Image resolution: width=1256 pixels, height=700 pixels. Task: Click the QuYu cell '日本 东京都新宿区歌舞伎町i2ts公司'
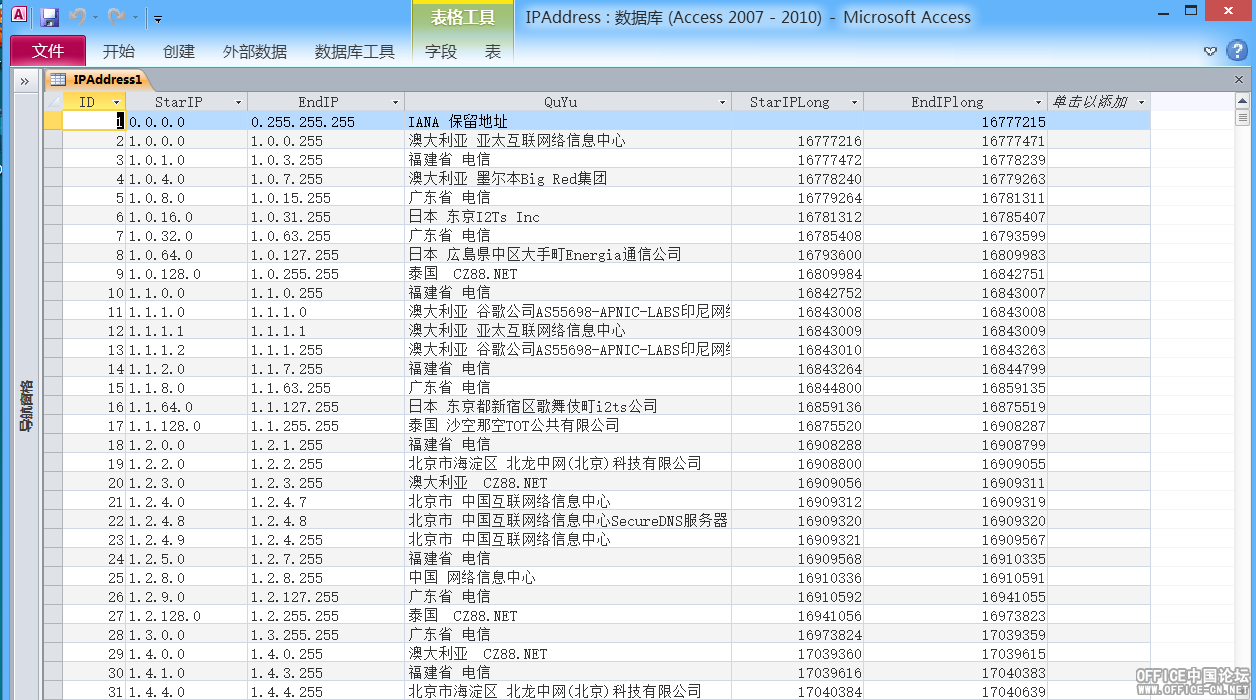pyautogui.click(x=568, y=406)
